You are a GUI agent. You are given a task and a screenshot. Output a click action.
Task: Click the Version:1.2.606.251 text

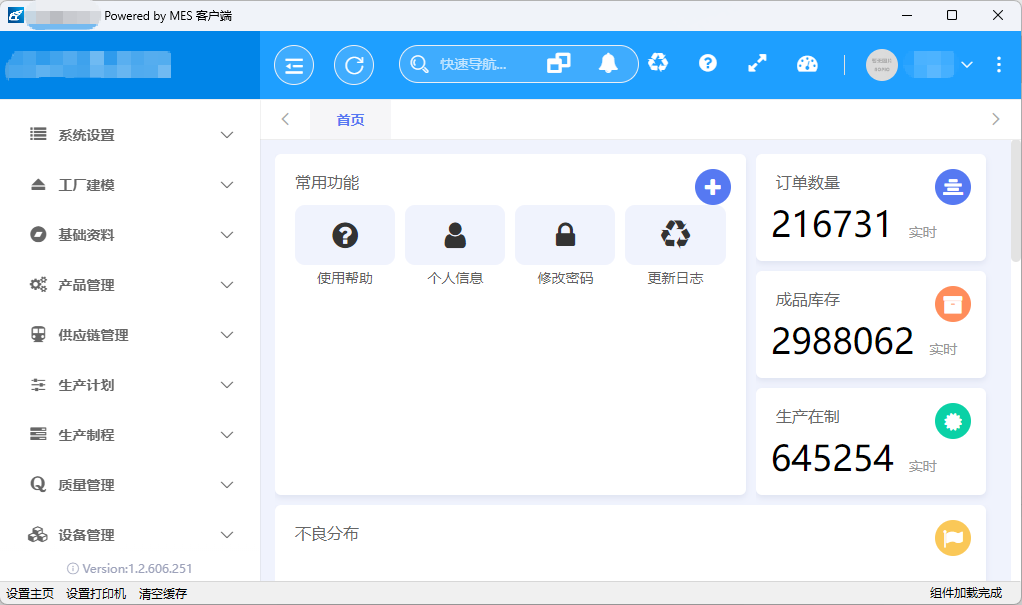[x=137, y=568]
